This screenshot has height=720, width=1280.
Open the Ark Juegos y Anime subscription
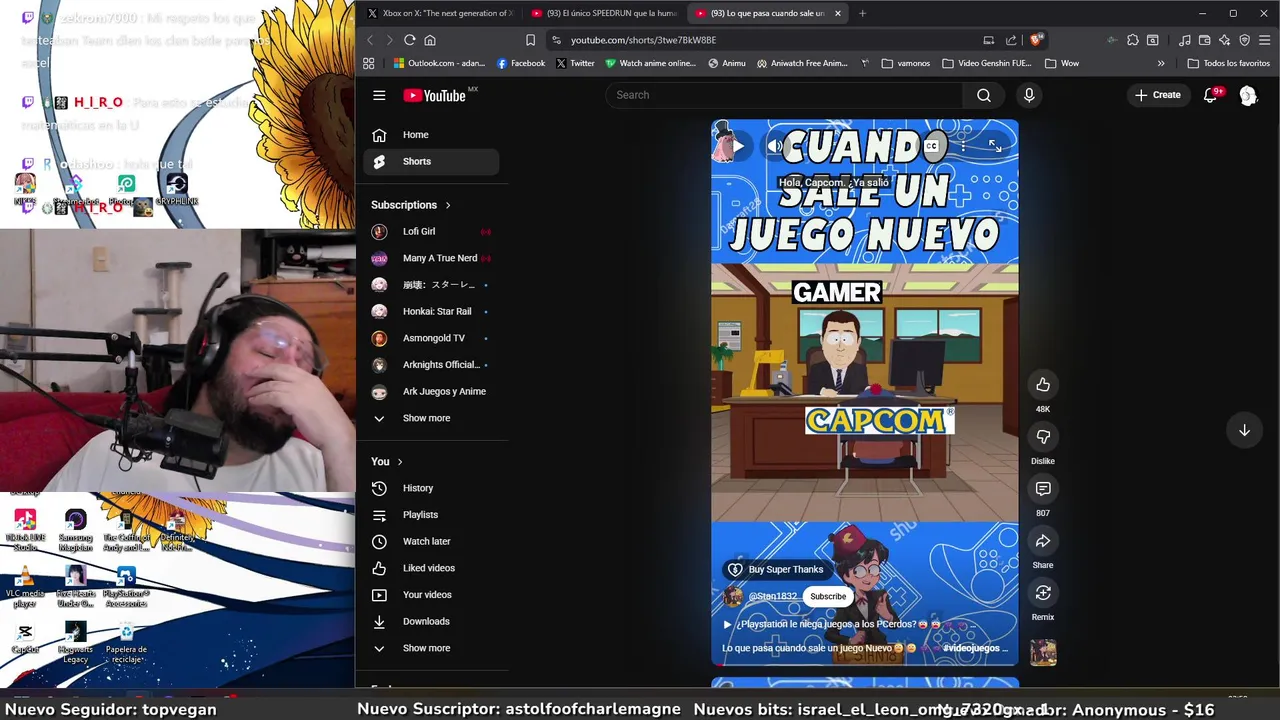(432, 391)
